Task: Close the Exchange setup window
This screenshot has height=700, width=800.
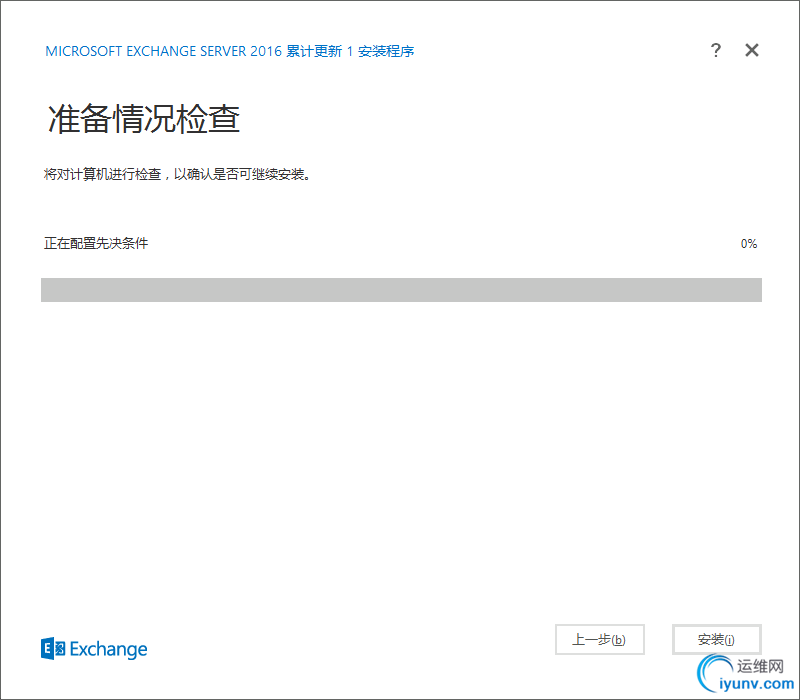Action: [x=752, y=50]
